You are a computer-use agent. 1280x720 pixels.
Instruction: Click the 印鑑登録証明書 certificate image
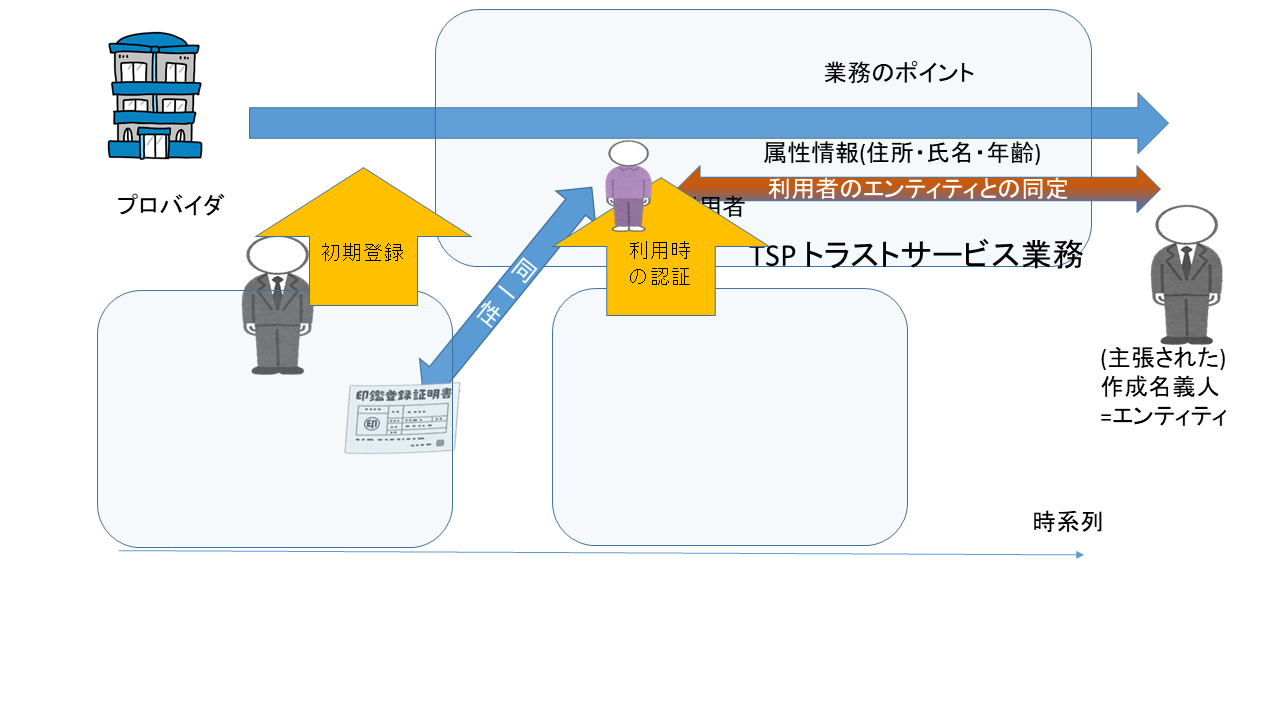tap(402, 418)
